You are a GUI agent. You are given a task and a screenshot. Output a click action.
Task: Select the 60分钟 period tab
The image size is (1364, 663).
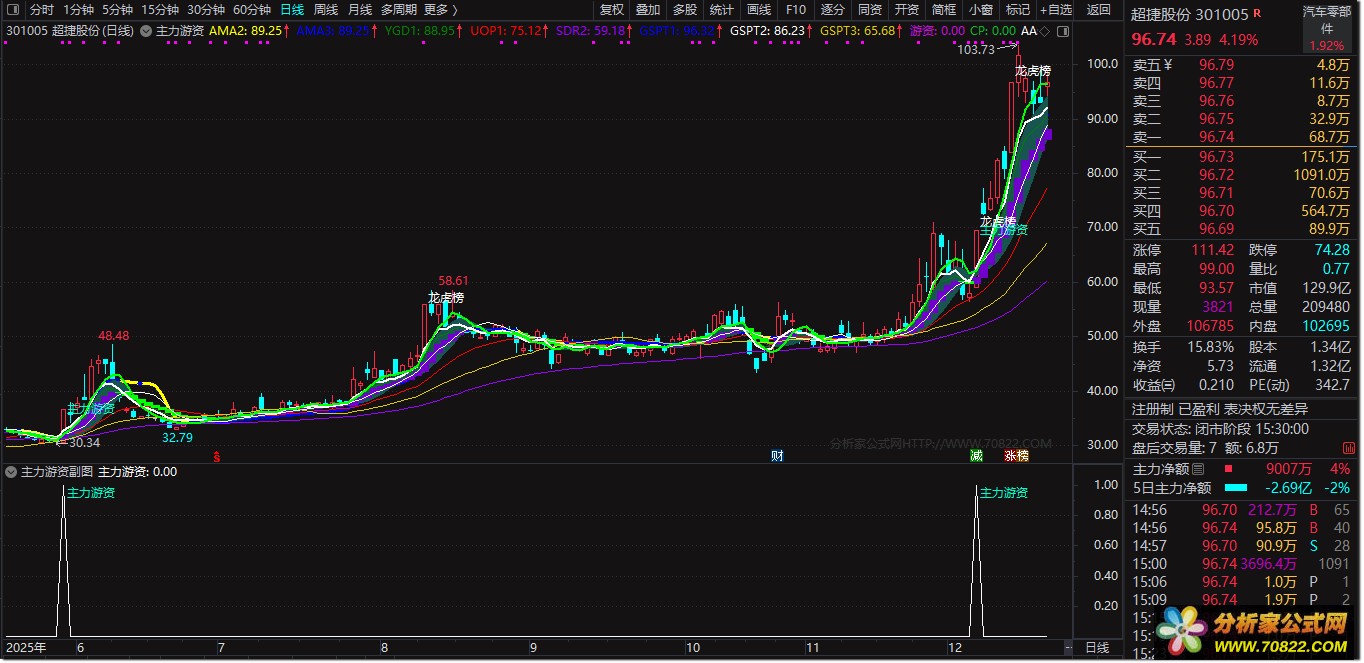252,10
